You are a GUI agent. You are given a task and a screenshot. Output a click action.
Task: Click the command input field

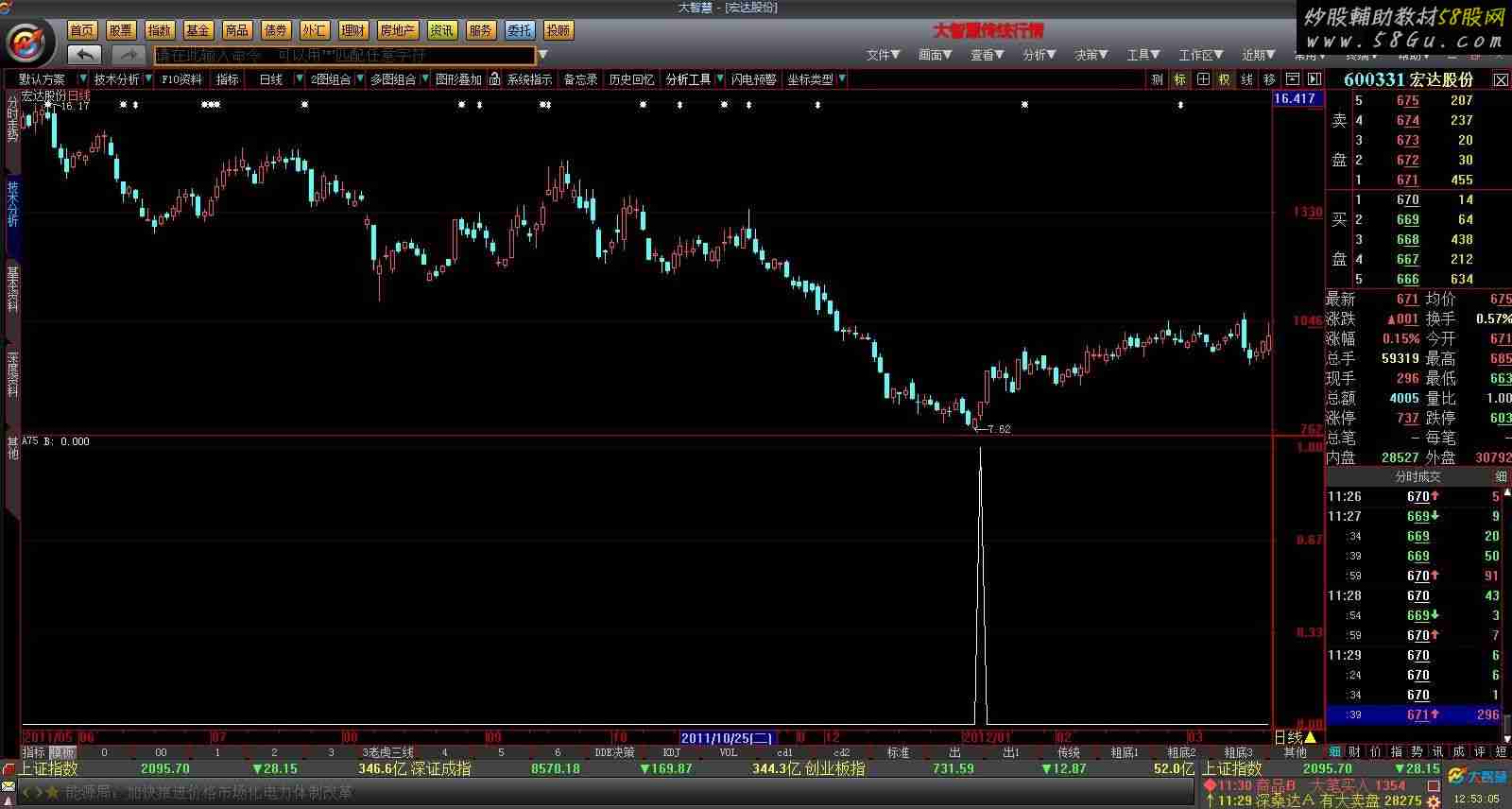pos(345,55)
